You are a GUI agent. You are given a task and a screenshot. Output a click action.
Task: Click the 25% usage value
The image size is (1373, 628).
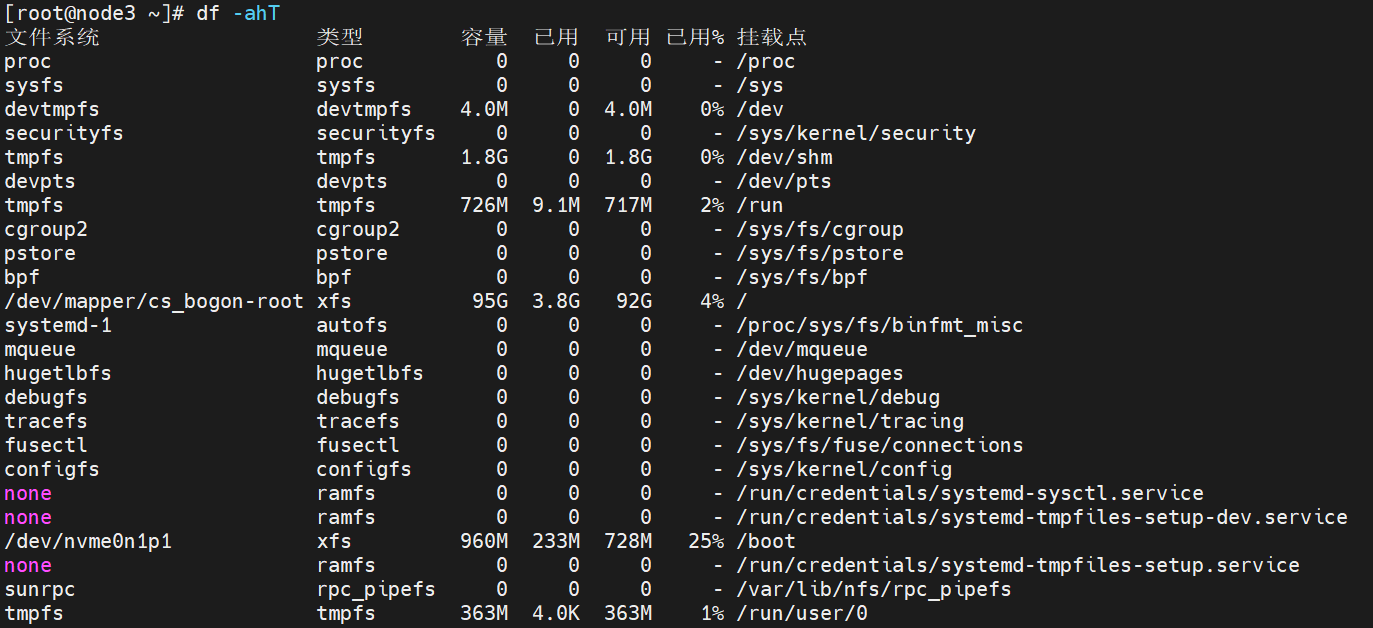click(x=705, y=541)
